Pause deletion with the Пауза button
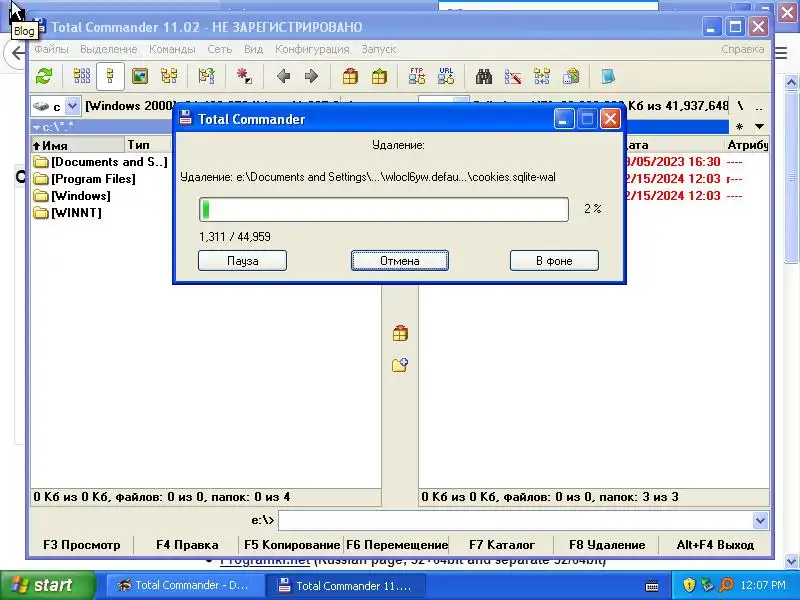 [x=242, y=261]
